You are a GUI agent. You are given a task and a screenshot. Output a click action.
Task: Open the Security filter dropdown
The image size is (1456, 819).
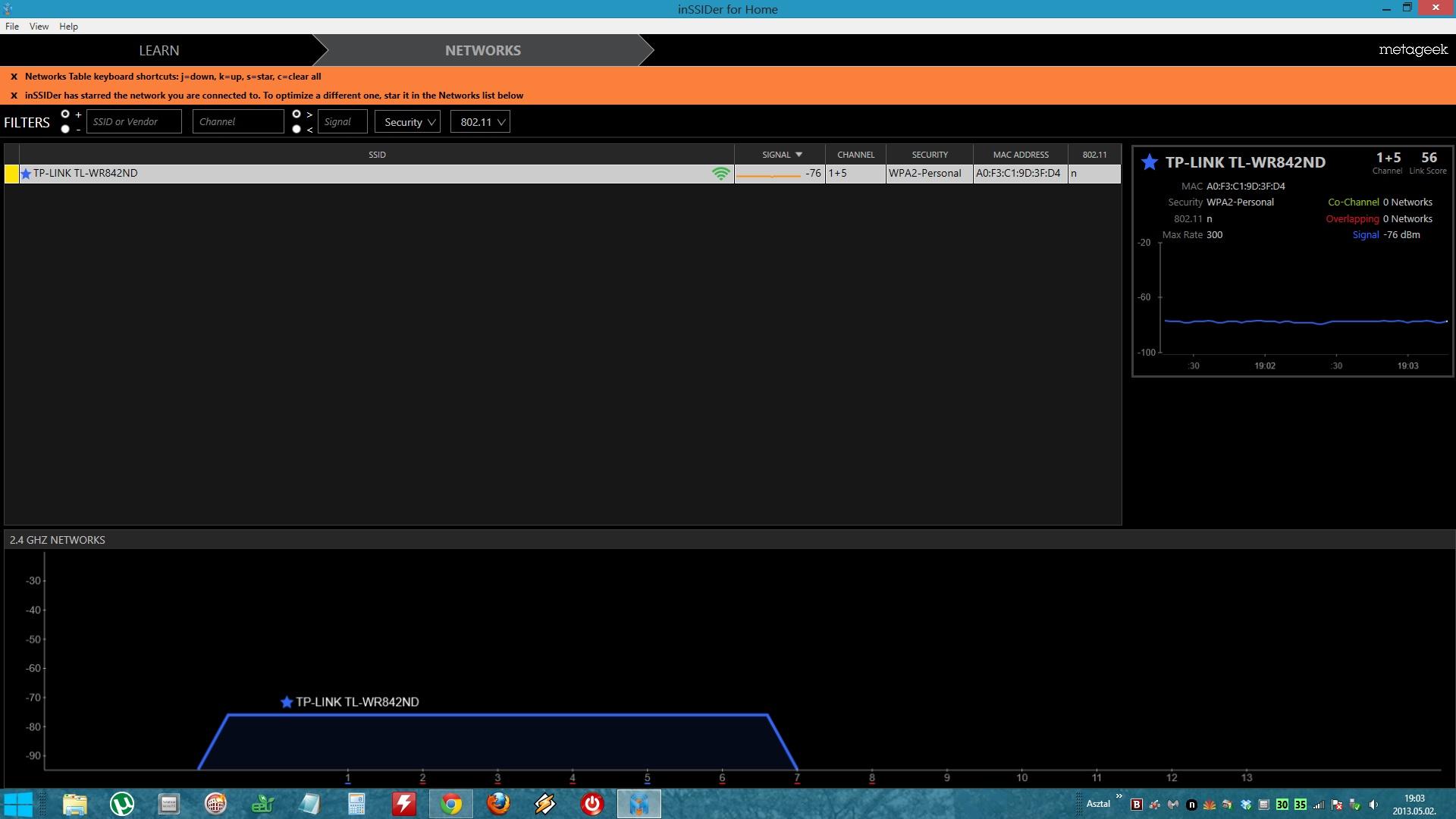[x=407, y=122]
